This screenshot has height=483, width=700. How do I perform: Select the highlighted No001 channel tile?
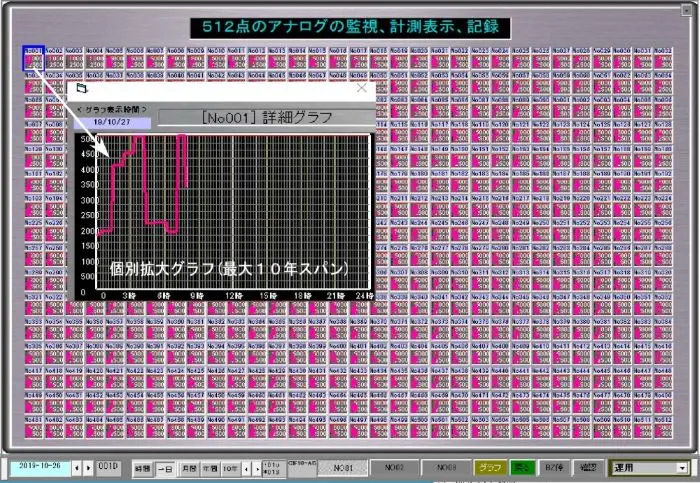[33, 57]
